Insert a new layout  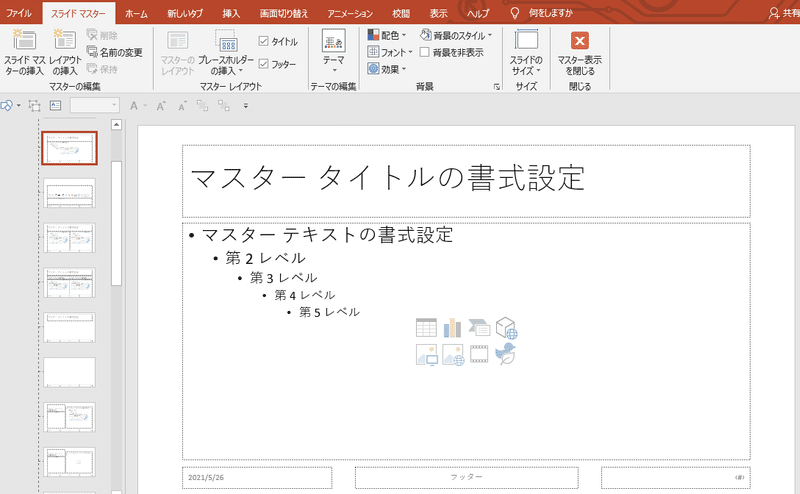[65, 52]
